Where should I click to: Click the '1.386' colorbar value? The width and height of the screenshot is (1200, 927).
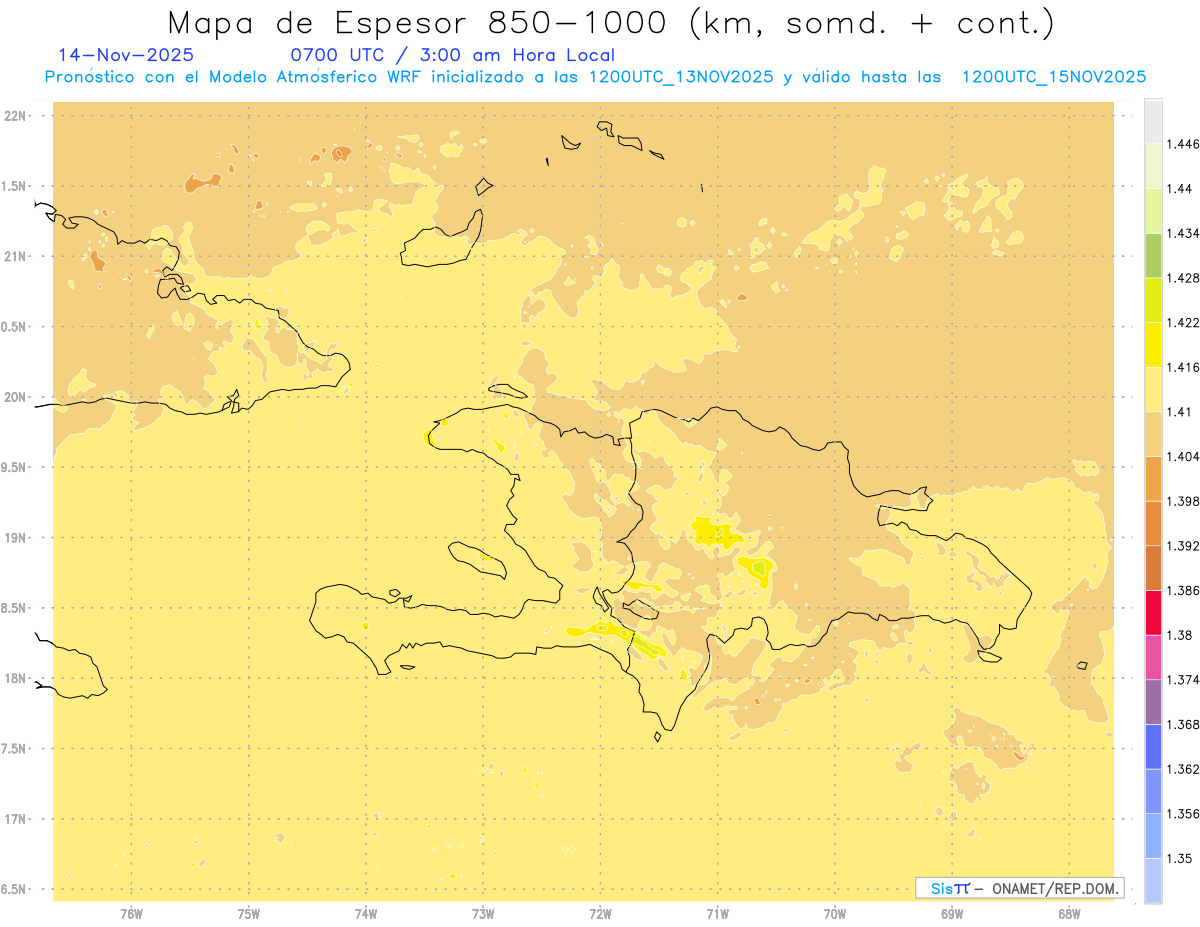(1183, 591)
